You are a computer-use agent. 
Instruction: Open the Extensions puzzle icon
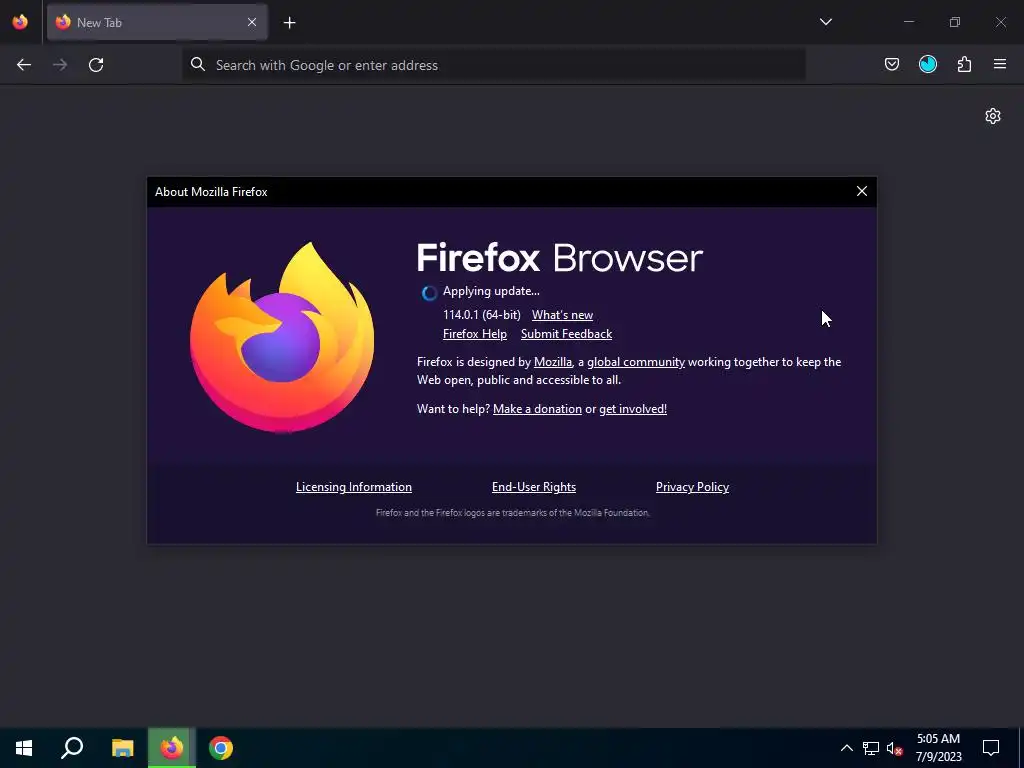pyautogui.click(x=964, y=64)
